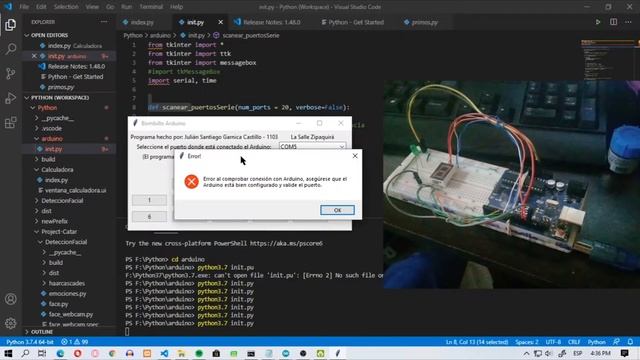Switch to Release Notes: 1.48.0 tab
Image resolution: width=640 pixels, height=360 pixels.
tap(271, 22)
